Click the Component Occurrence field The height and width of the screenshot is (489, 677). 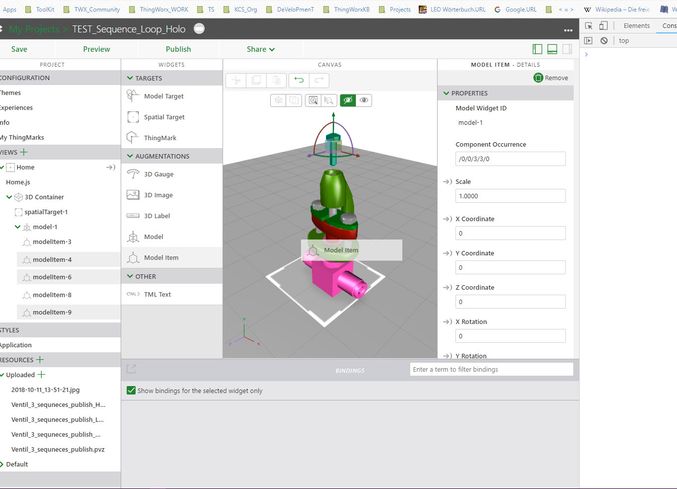click(x=510, y=159)
